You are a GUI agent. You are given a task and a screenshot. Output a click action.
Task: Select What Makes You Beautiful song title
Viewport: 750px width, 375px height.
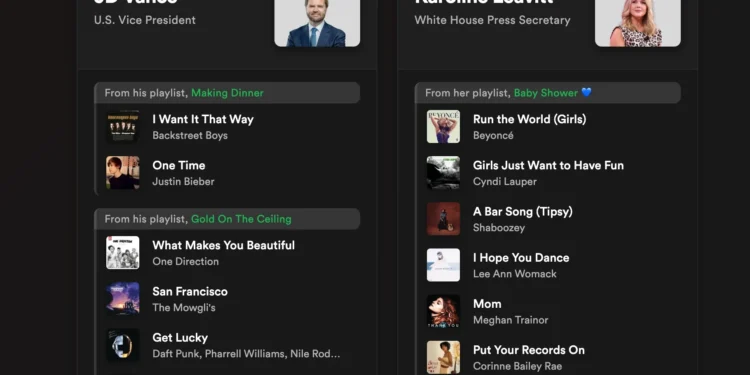click(223, 245)
